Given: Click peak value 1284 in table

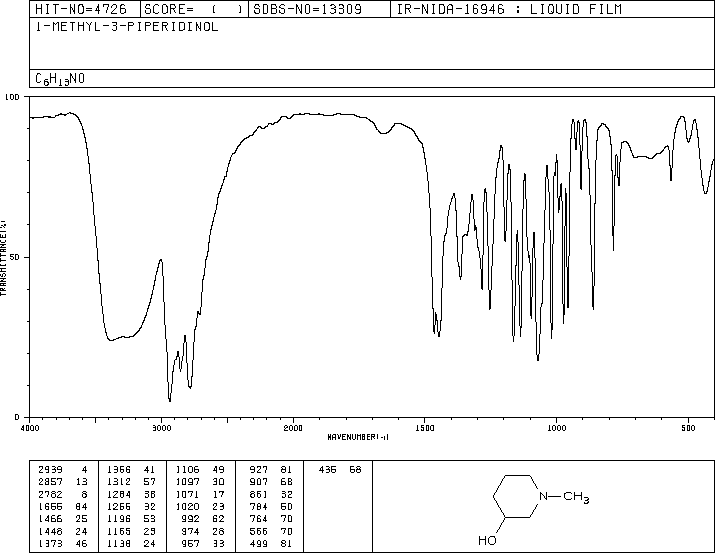Looking at the screenshot, I should pos(119,494).
